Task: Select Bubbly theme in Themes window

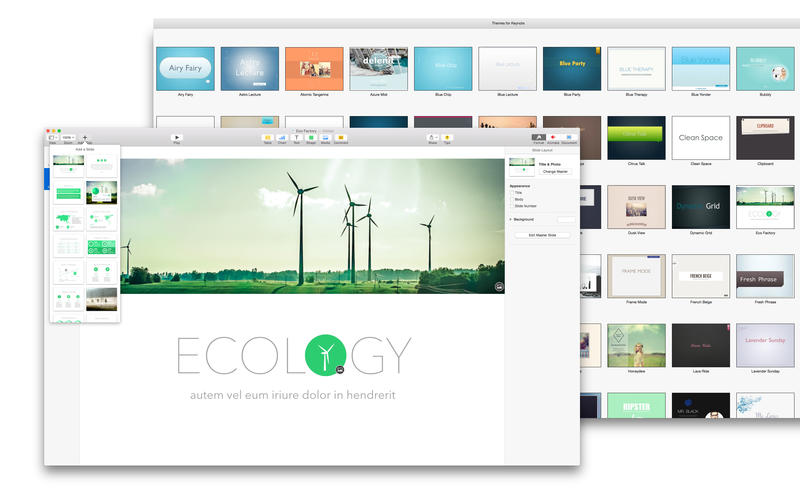Action: (765, 69)
